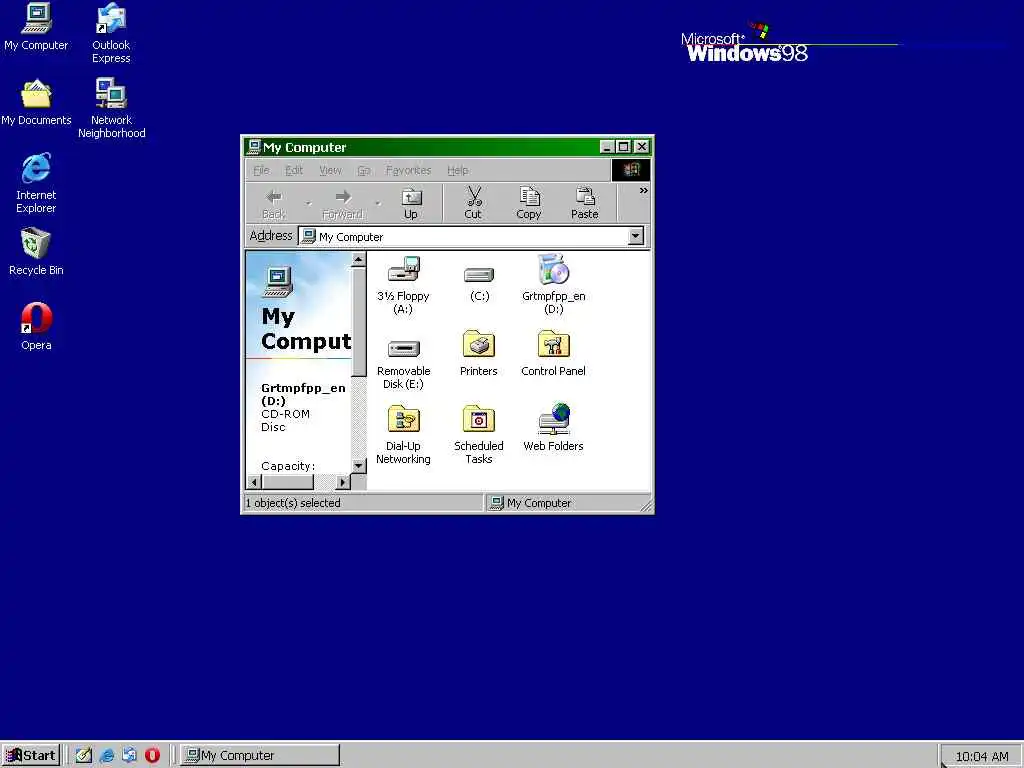The image size is (1024, 768).
Task: Click My Computer title bar system icon
Action: pyautogui.click(x=254, y=147)
